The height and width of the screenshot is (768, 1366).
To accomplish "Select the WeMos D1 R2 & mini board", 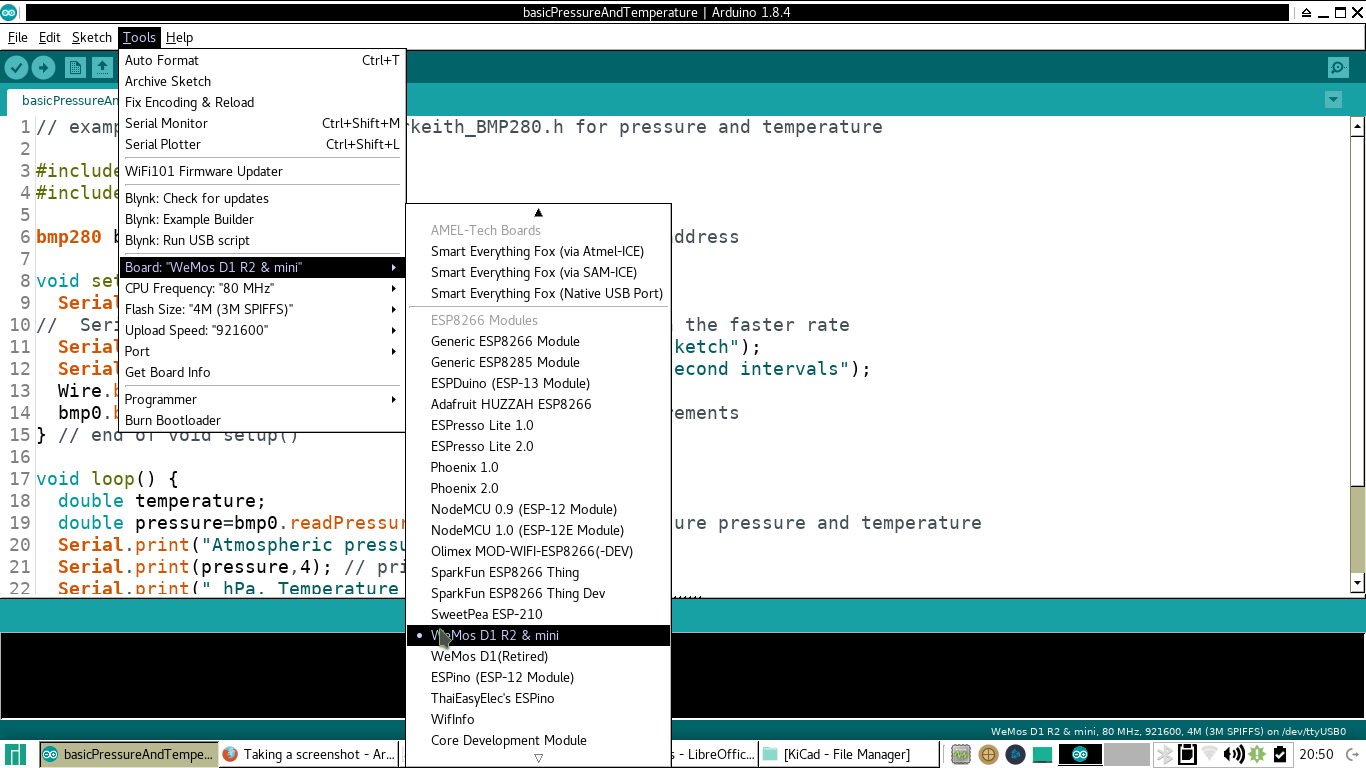I will [x=538, y=635].
